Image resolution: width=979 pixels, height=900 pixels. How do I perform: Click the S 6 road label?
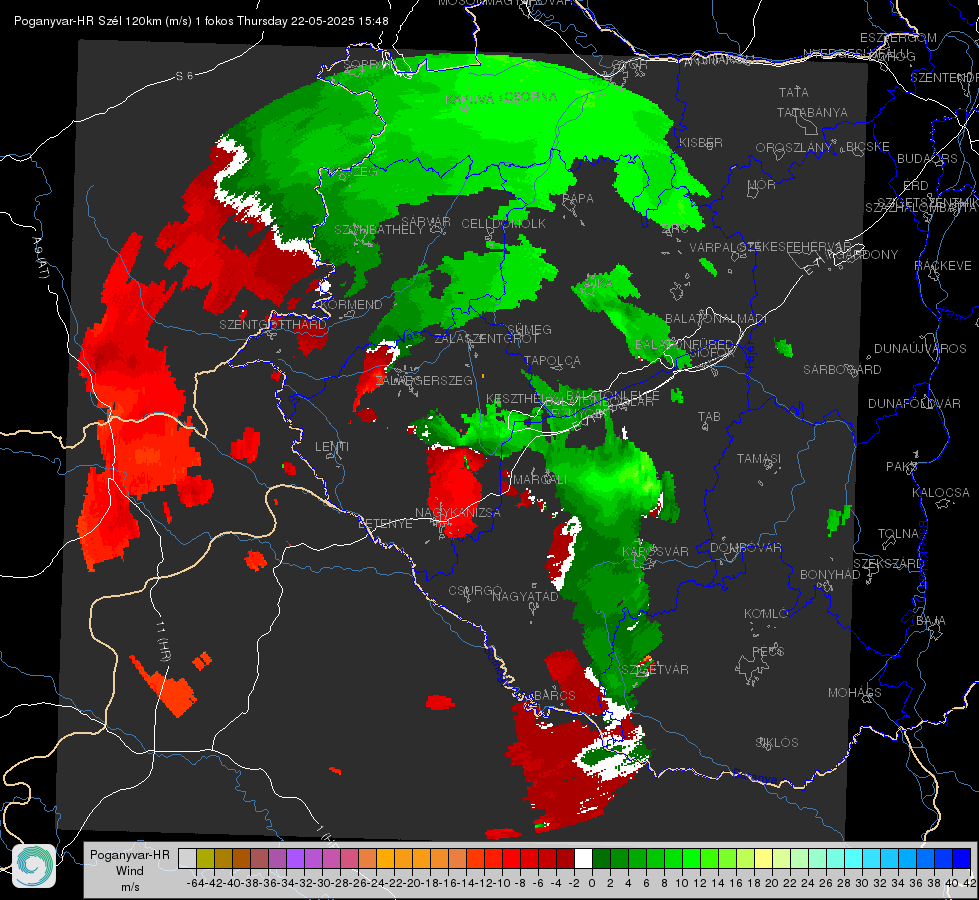pos(184,76)
